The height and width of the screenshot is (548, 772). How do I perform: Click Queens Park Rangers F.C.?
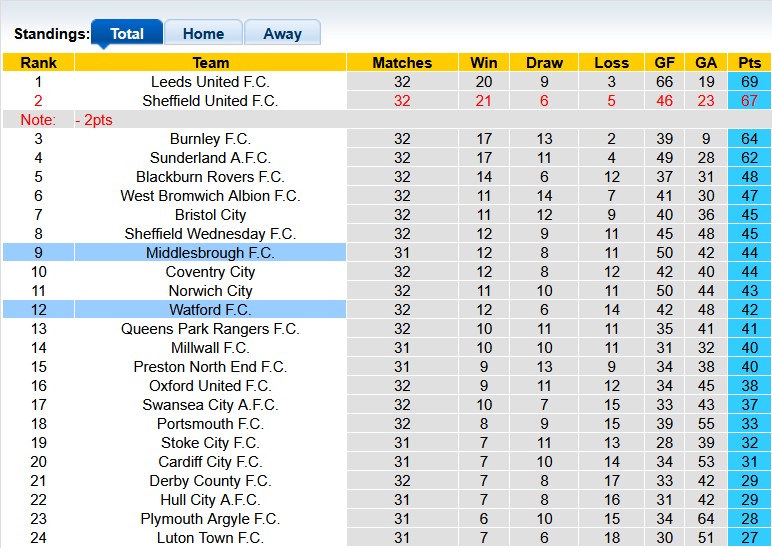[210, 329]
